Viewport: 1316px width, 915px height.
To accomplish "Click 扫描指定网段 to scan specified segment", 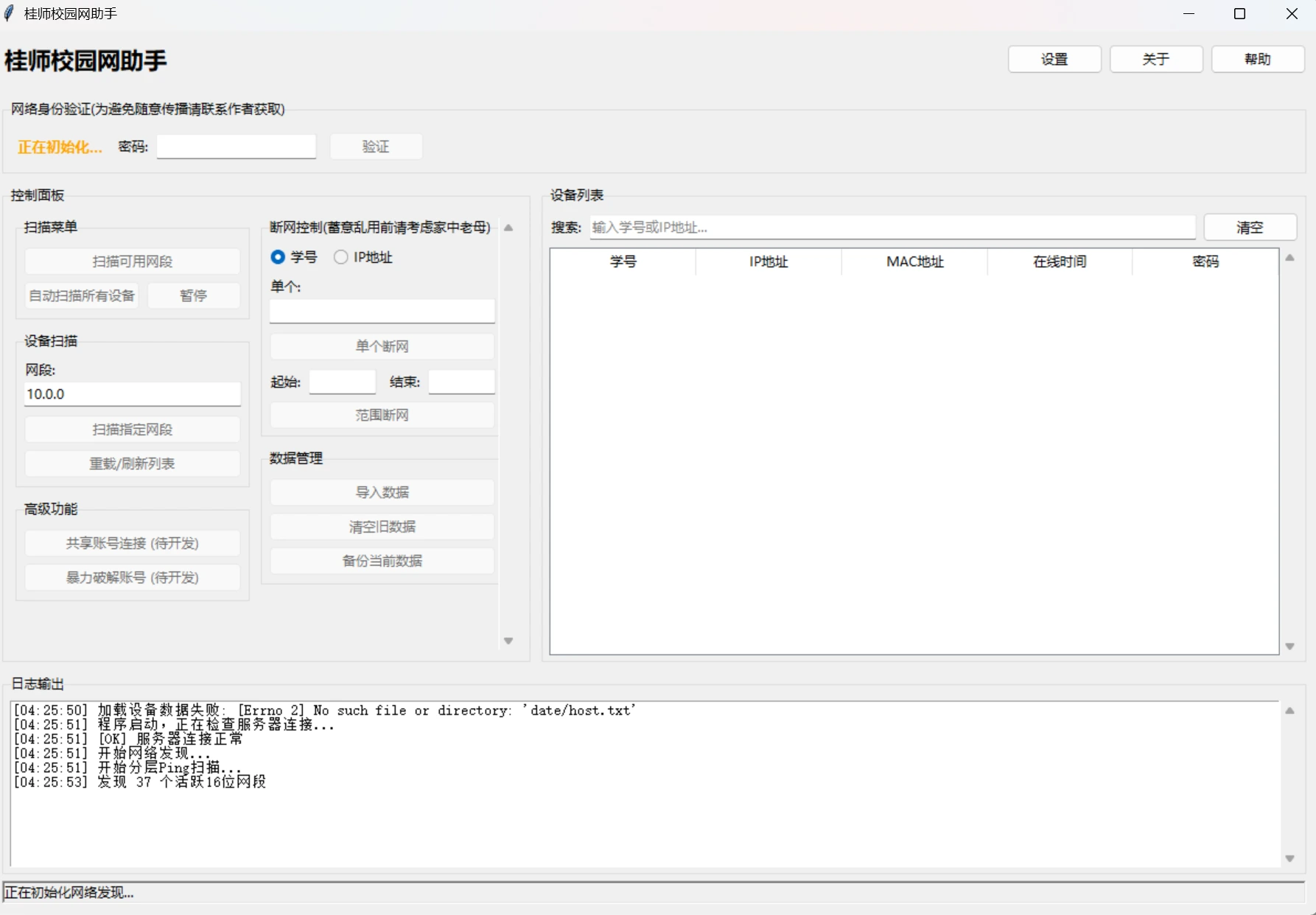I will coord(132,429).
